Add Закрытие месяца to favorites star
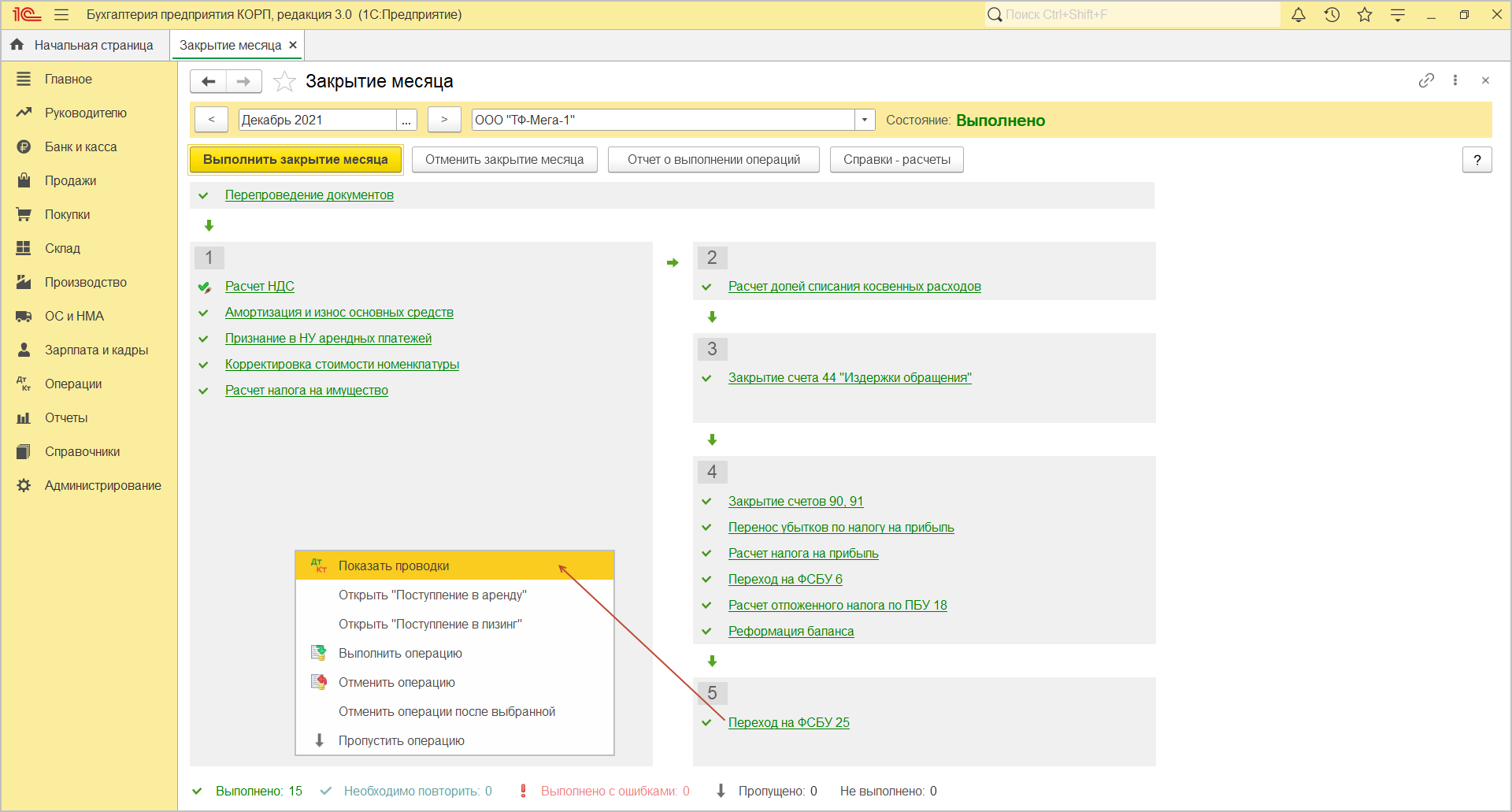 pyautogui.click(x=284, y=81)
